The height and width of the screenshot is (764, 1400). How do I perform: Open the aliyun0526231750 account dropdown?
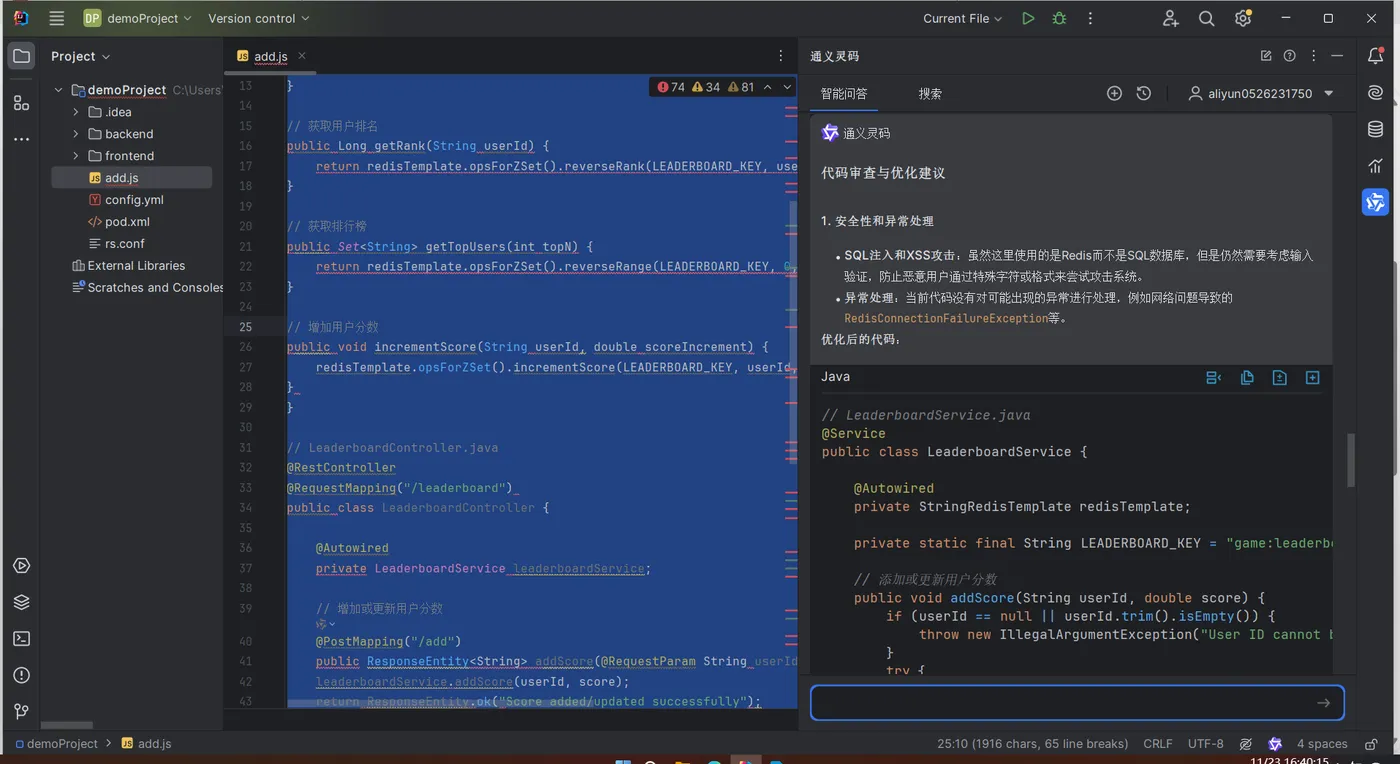[x=1261, y=93]
